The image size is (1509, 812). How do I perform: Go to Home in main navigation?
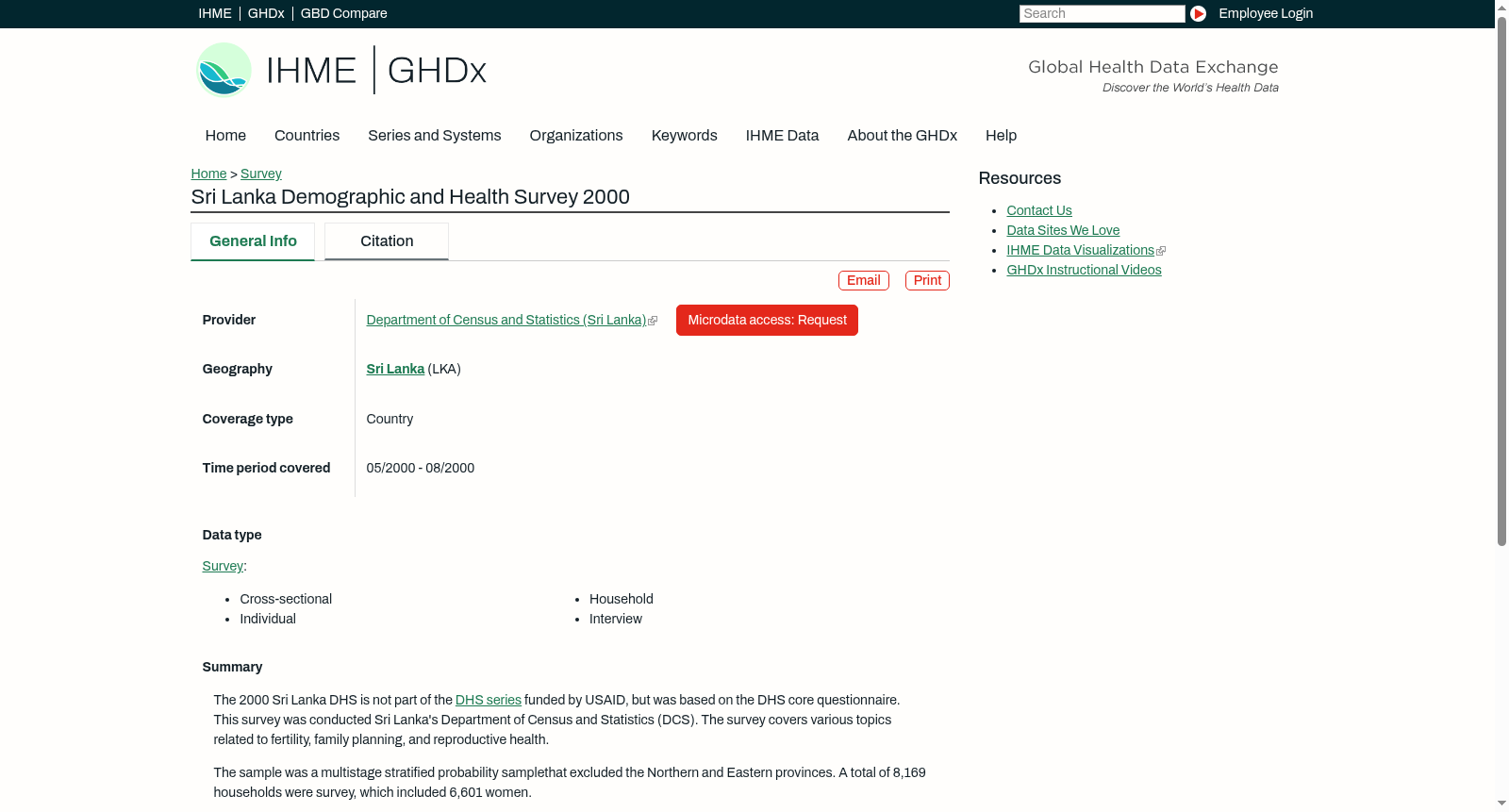(225, 136)
